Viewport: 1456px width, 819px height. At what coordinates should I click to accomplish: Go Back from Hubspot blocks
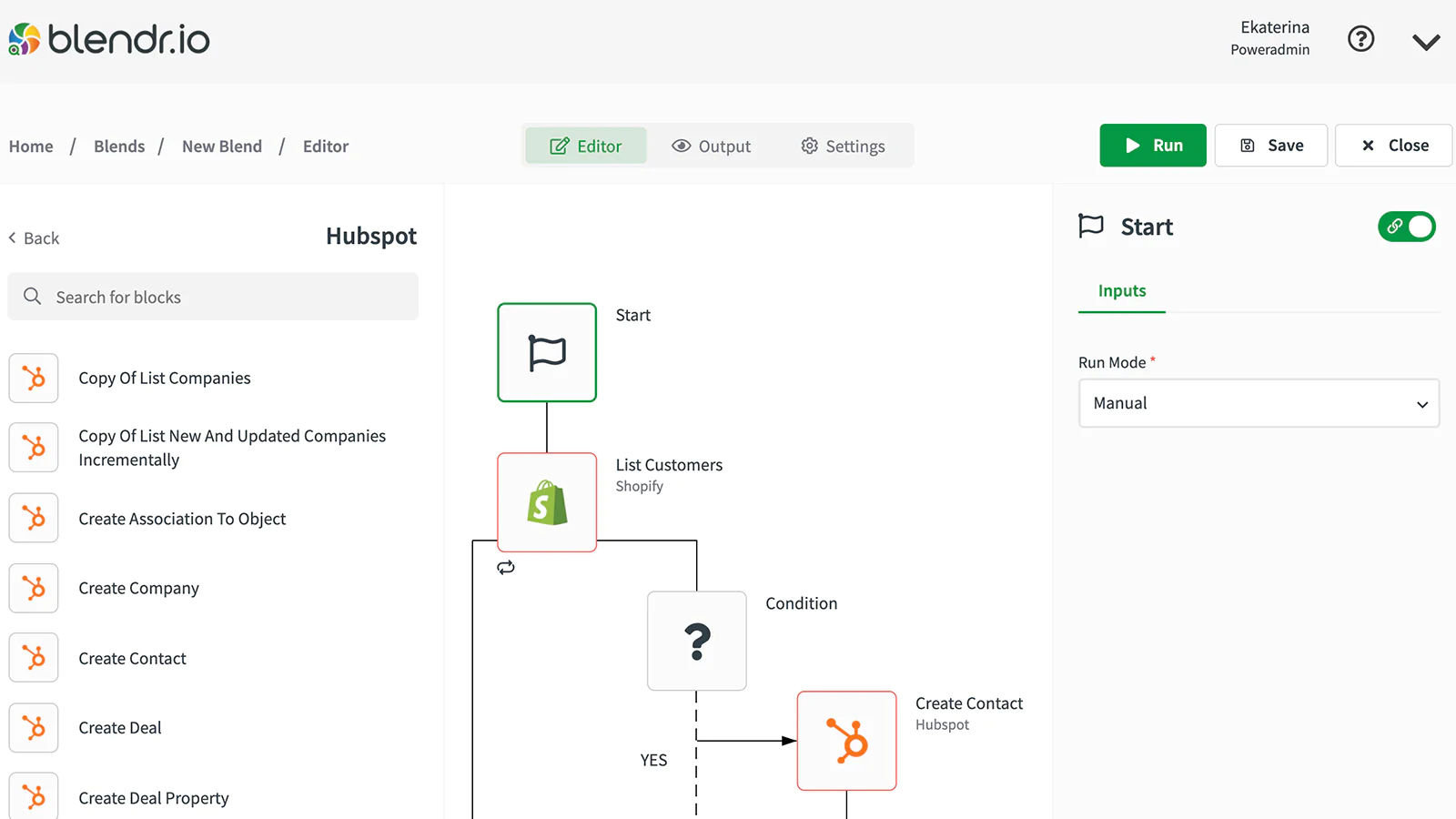(x=34, y=238)
